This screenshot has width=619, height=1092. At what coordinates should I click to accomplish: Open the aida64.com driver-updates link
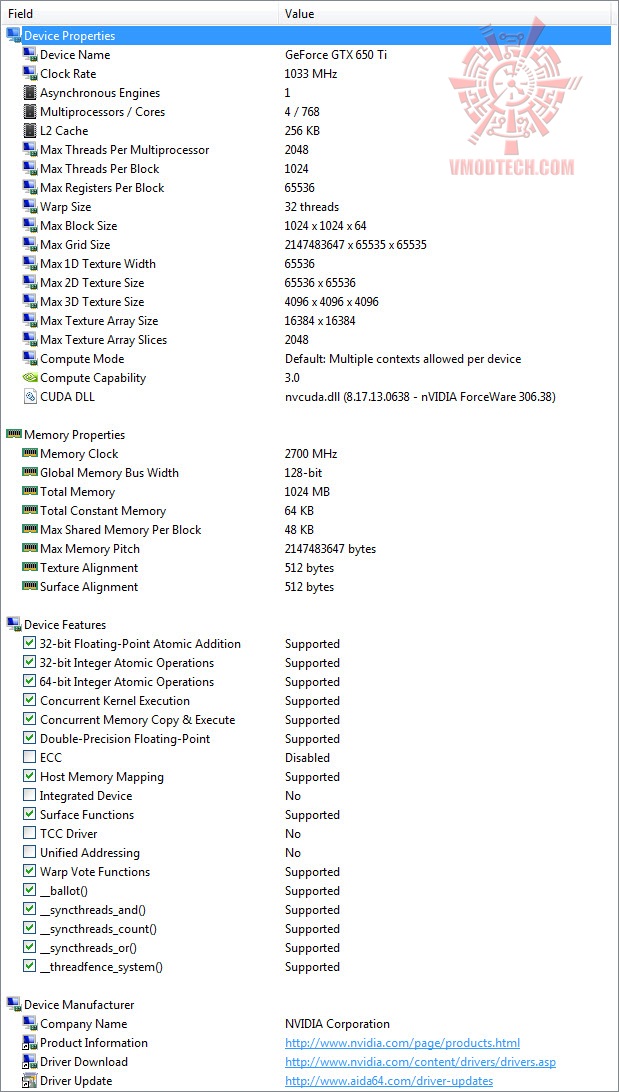pos(389,1081)
